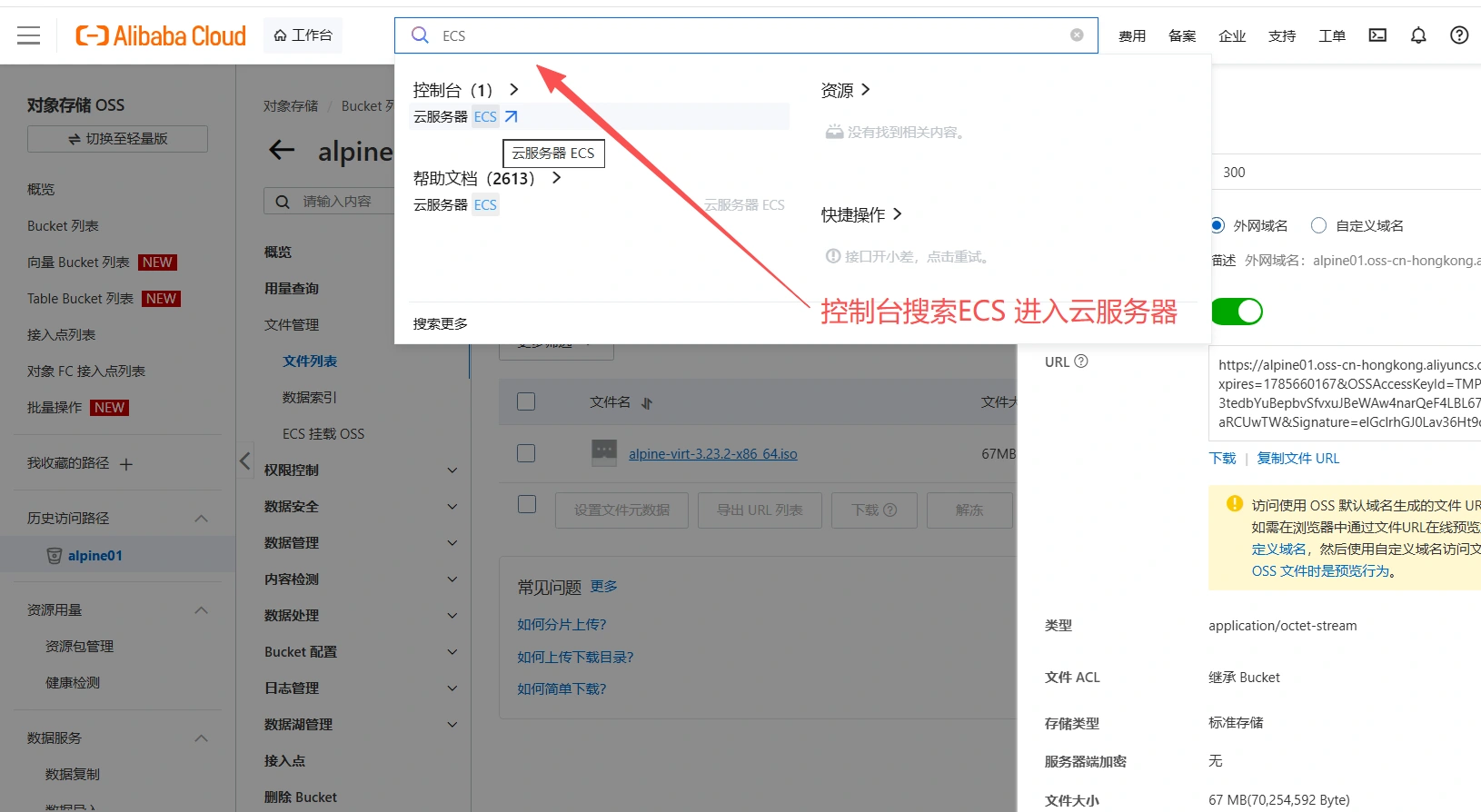Select the 自定义域名 radio option
This screenshot has width=1481, height=812.
[x=1319, y=225]
